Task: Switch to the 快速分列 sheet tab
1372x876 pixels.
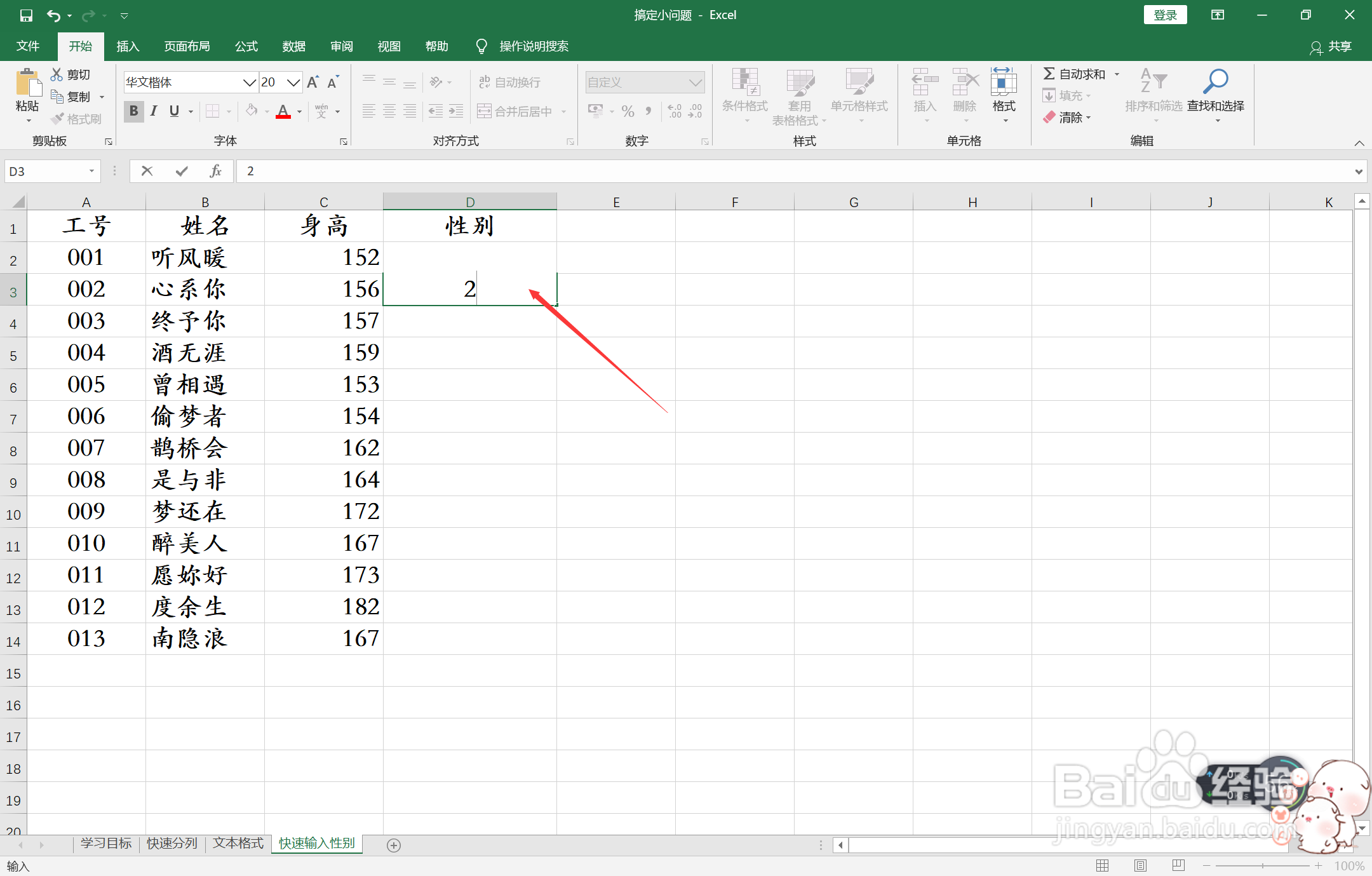Action: 171,843
